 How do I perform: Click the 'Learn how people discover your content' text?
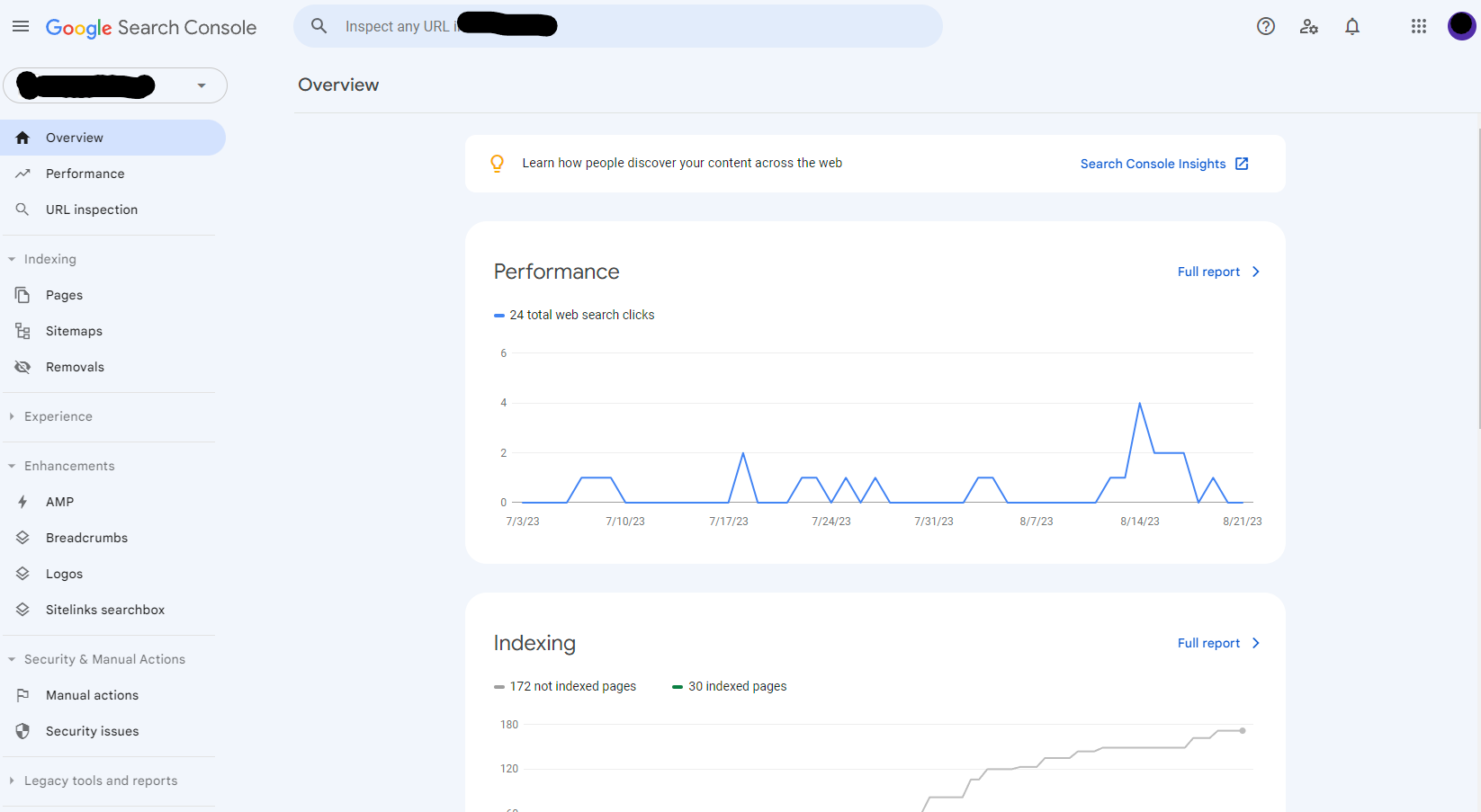(x=682, y=163)
